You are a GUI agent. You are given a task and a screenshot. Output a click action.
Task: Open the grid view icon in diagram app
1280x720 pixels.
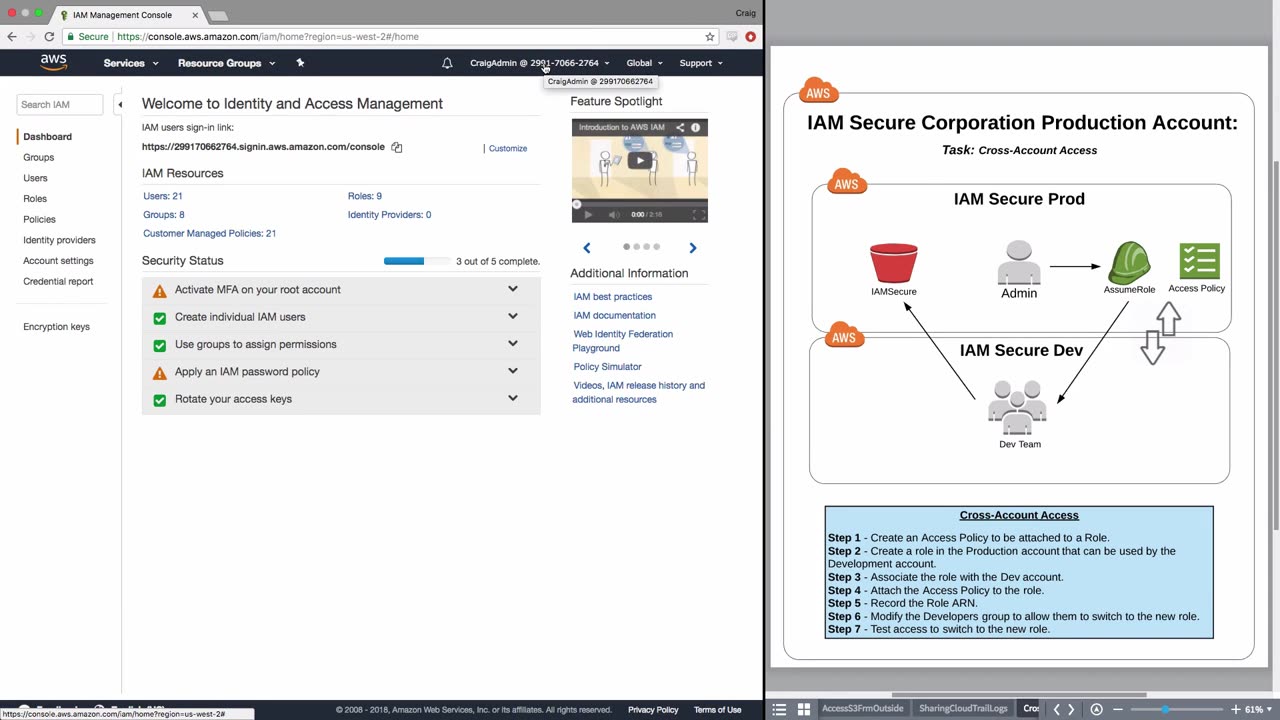pos(803,709)
